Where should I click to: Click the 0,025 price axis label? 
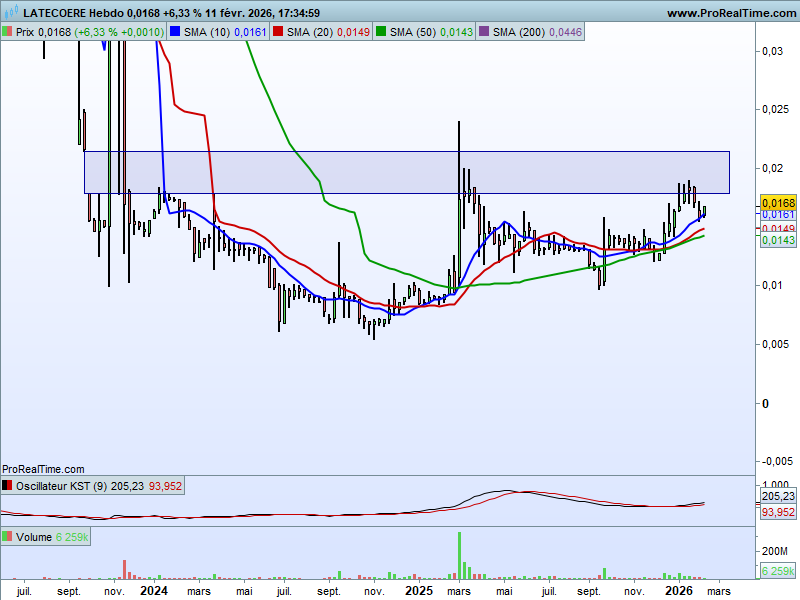point(775,109)
